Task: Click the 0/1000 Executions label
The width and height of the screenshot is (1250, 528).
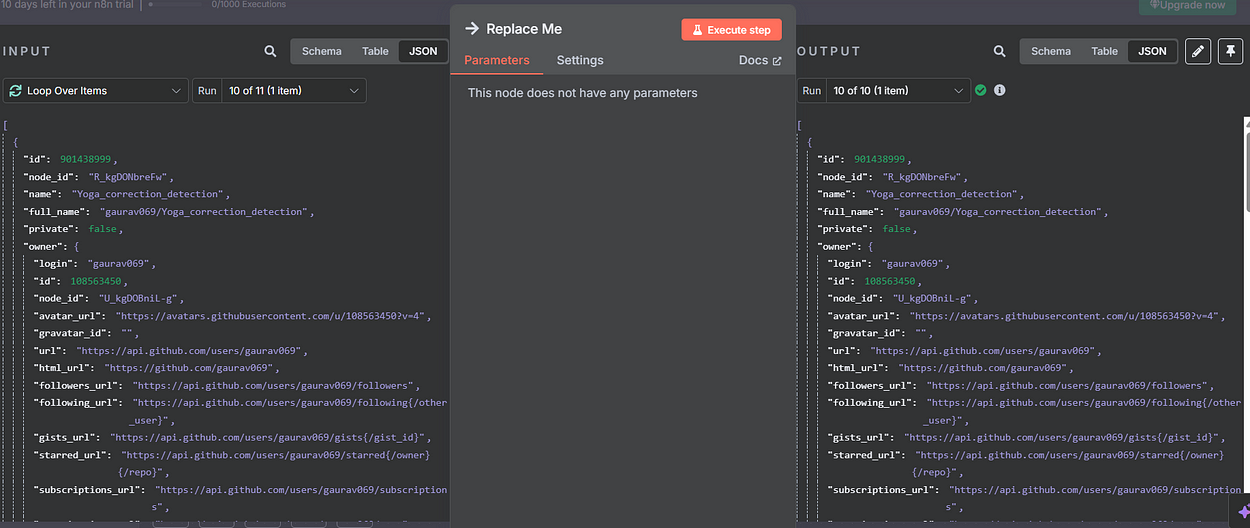Action: (249, 5)
